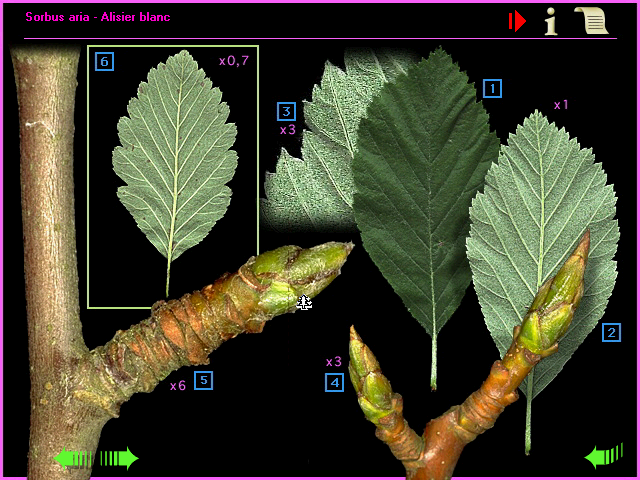Select numbered marker 1 by the dark leaf
The width and height of the screenshot is (640, 480).
492,89
